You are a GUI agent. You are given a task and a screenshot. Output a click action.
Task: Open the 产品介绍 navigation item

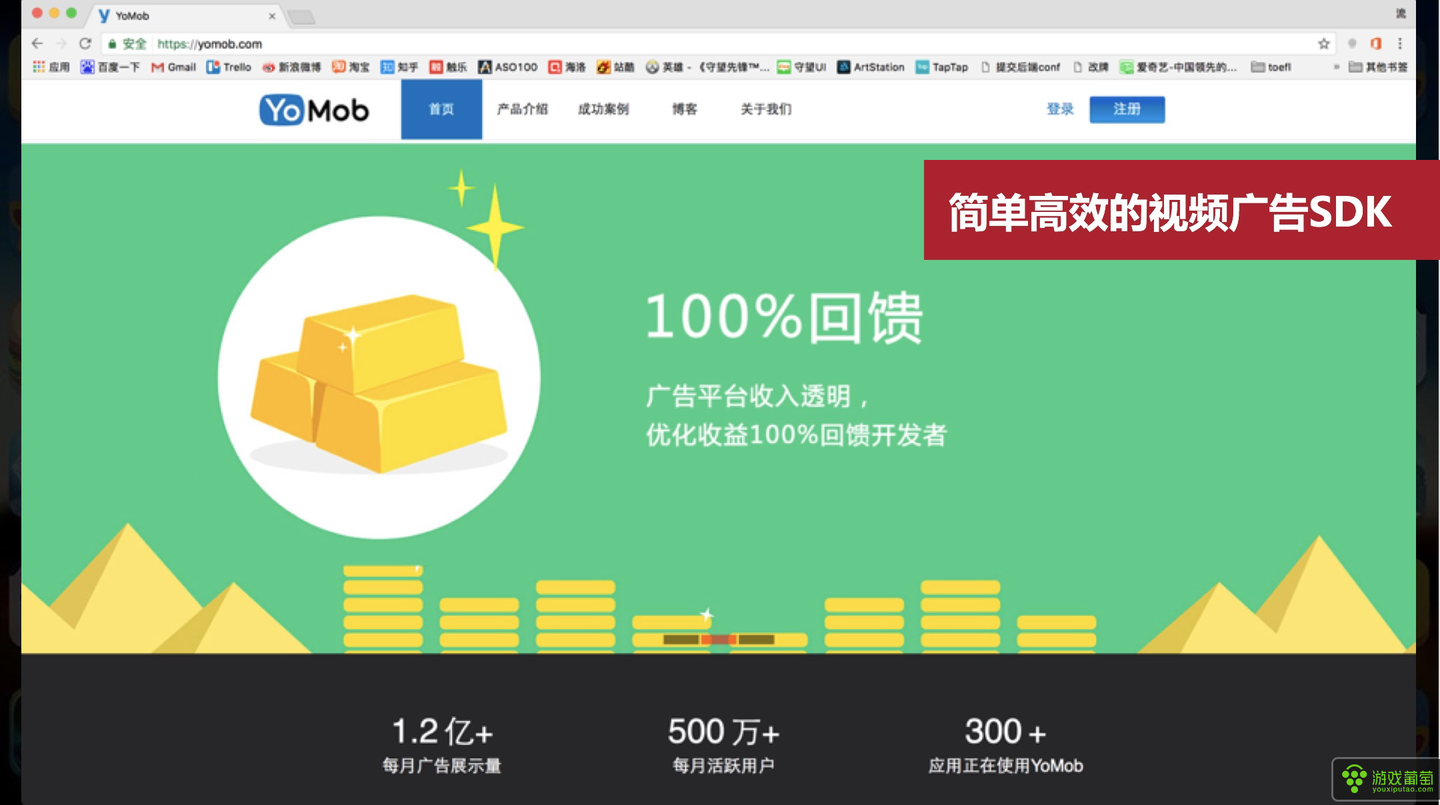tap(523, 109)
